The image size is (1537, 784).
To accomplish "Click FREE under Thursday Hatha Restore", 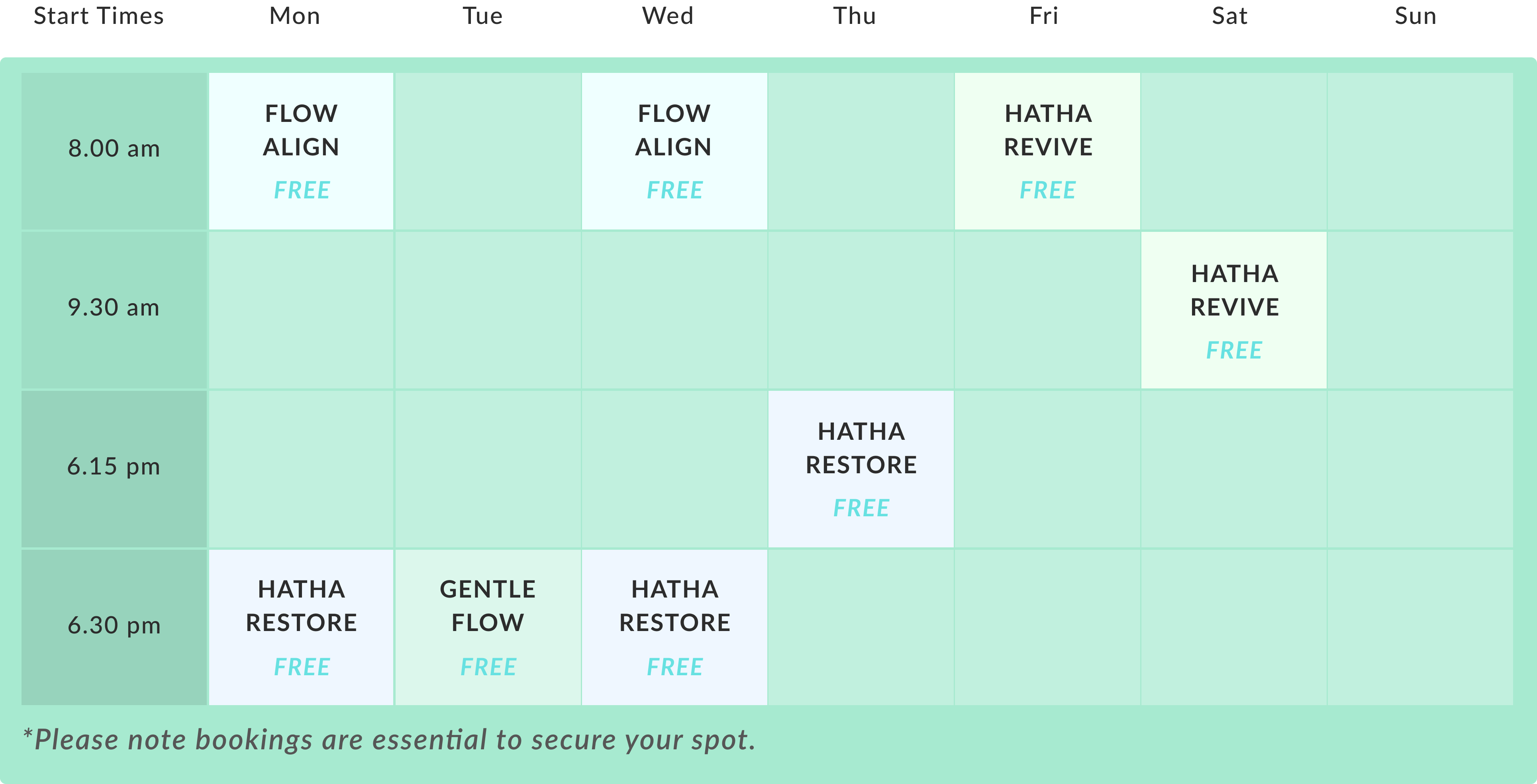I will pos(861,508).
